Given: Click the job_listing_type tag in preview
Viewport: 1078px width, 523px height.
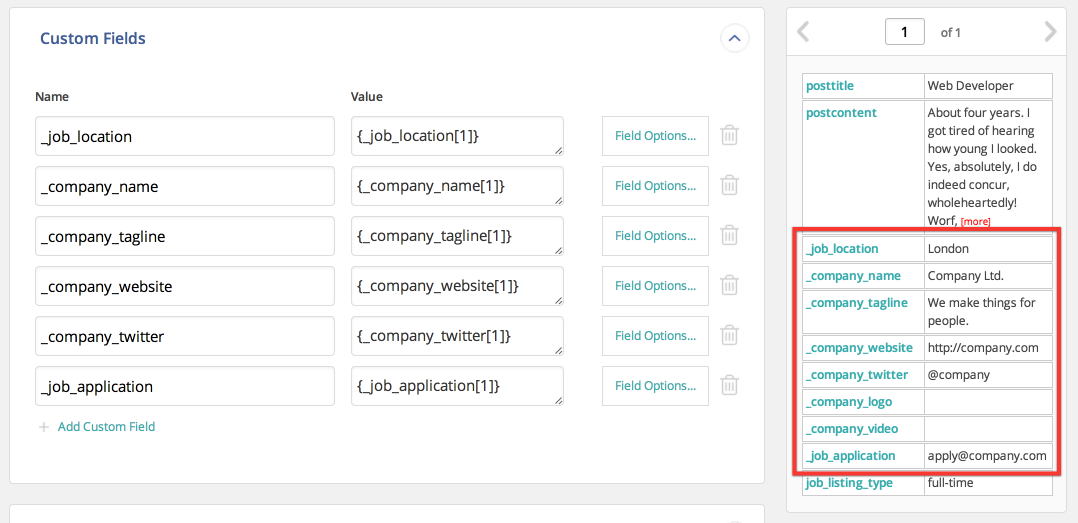Looking at the screenshot, I should pos(849,483).
